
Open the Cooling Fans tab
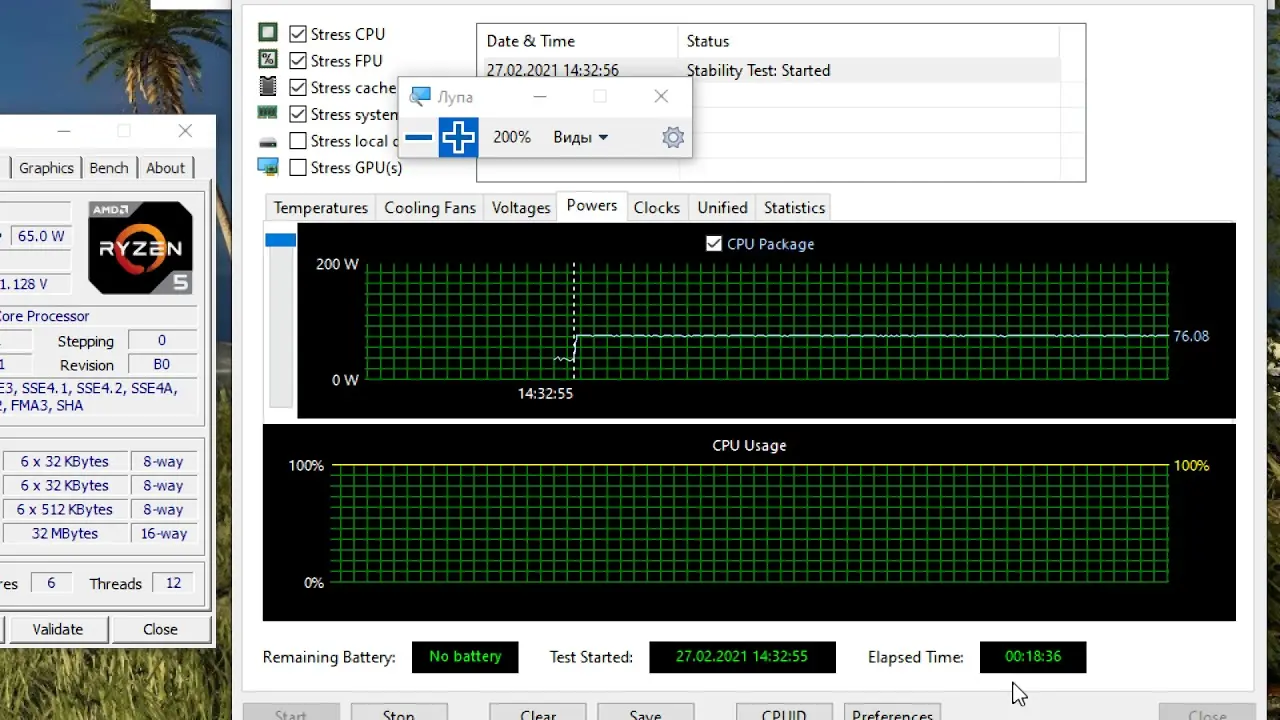point(430,208)
